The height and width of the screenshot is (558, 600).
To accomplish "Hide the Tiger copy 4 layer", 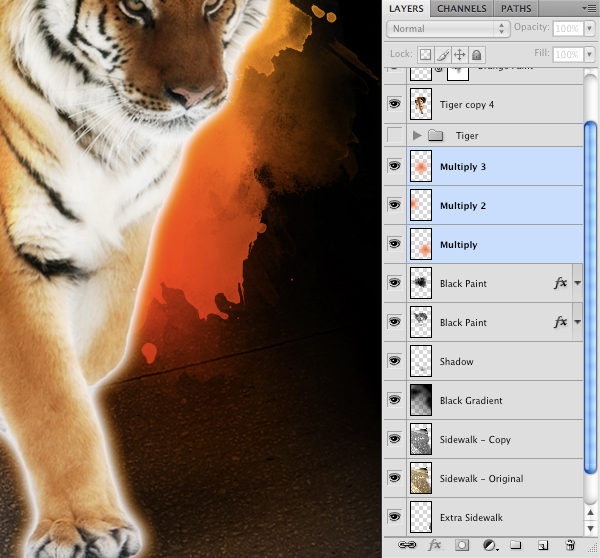I will click(x=395, y=104).
